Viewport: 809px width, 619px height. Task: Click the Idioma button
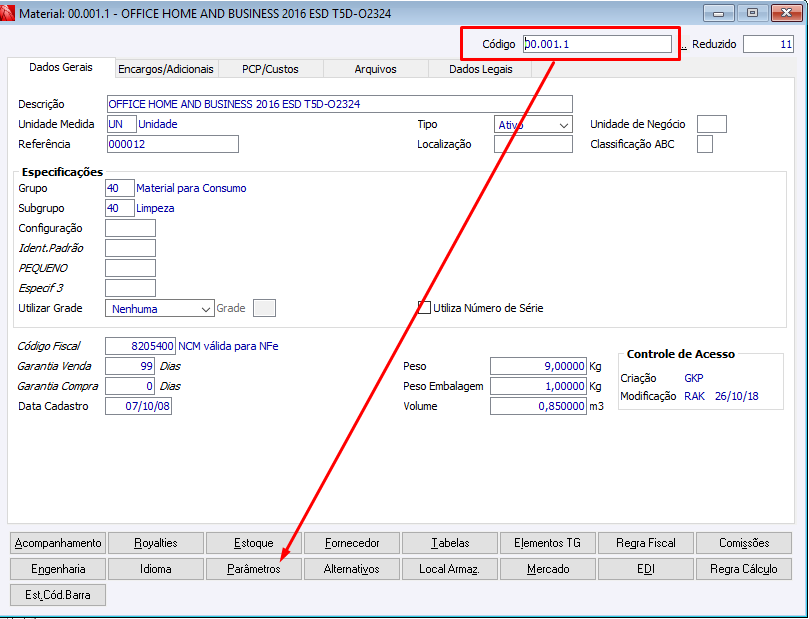[x=156, y=569]
